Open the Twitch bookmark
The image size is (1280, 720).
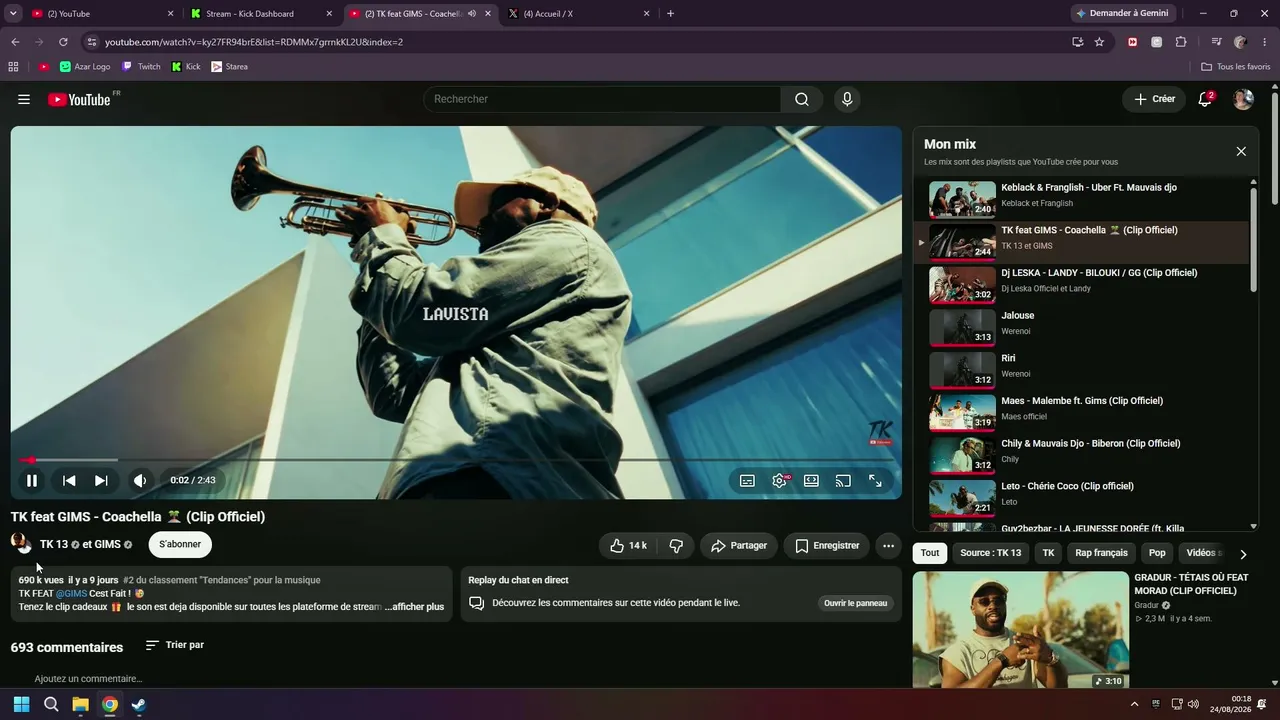141,67
